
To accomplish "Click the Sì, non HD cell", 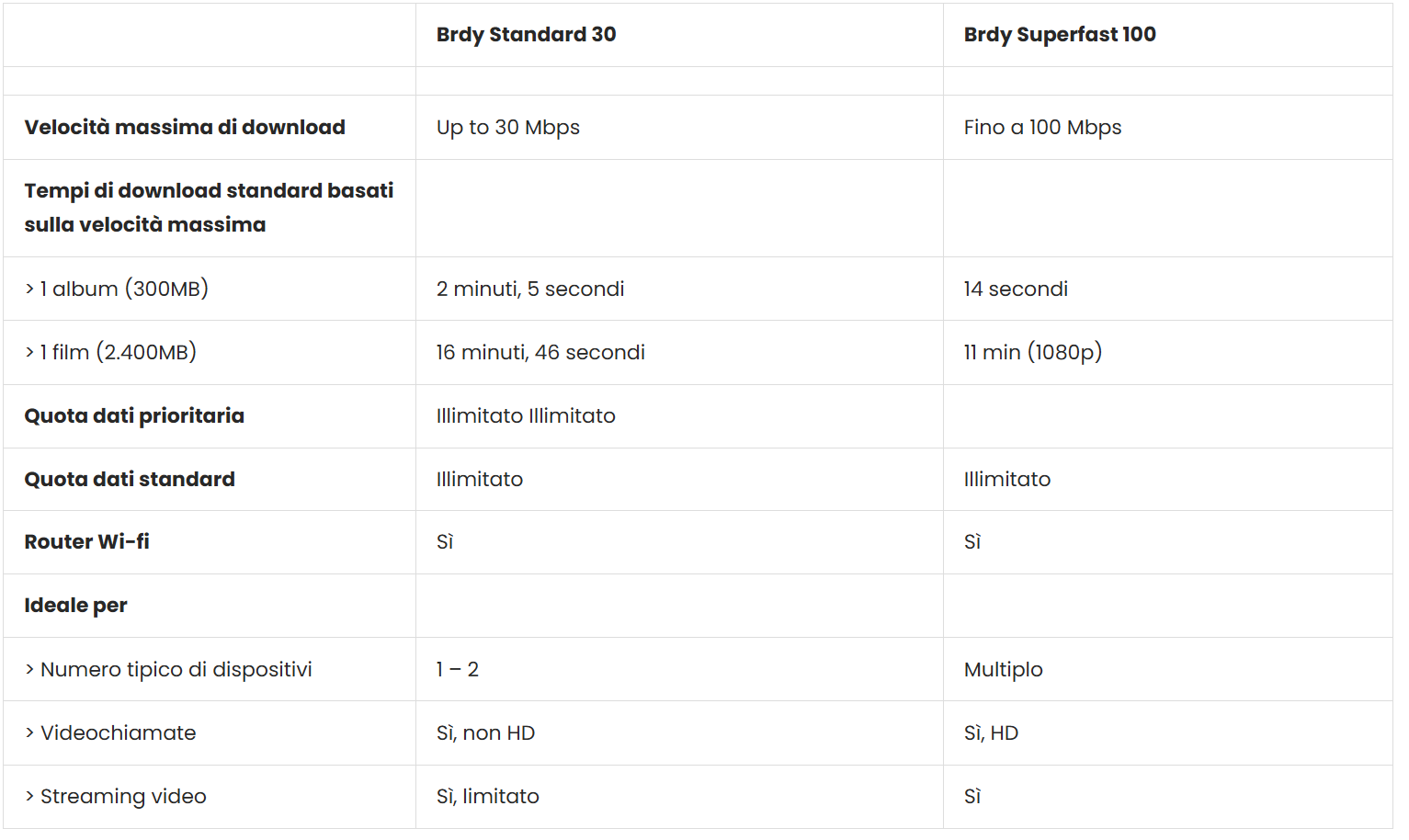I will point(485,733).
